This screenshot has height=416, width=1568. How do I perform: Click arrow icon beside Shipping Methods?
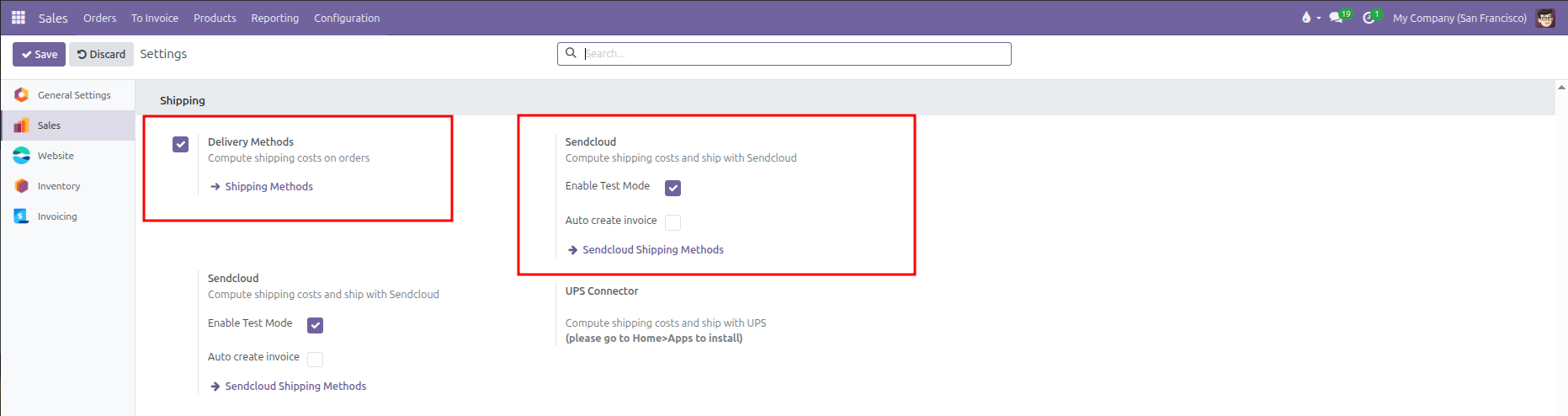pyautogui.click(x=215, y=187)
